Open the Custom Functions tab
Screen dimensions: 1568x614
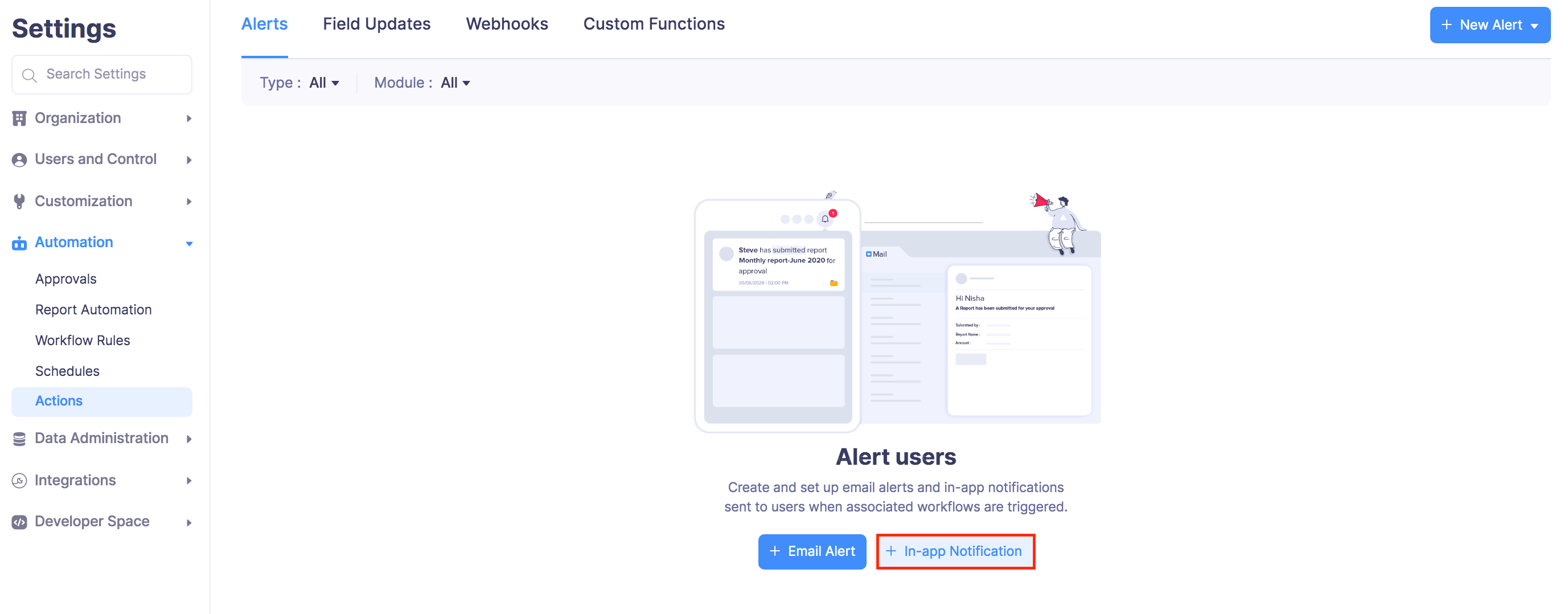pyautogui.click(x=654, y=24)
